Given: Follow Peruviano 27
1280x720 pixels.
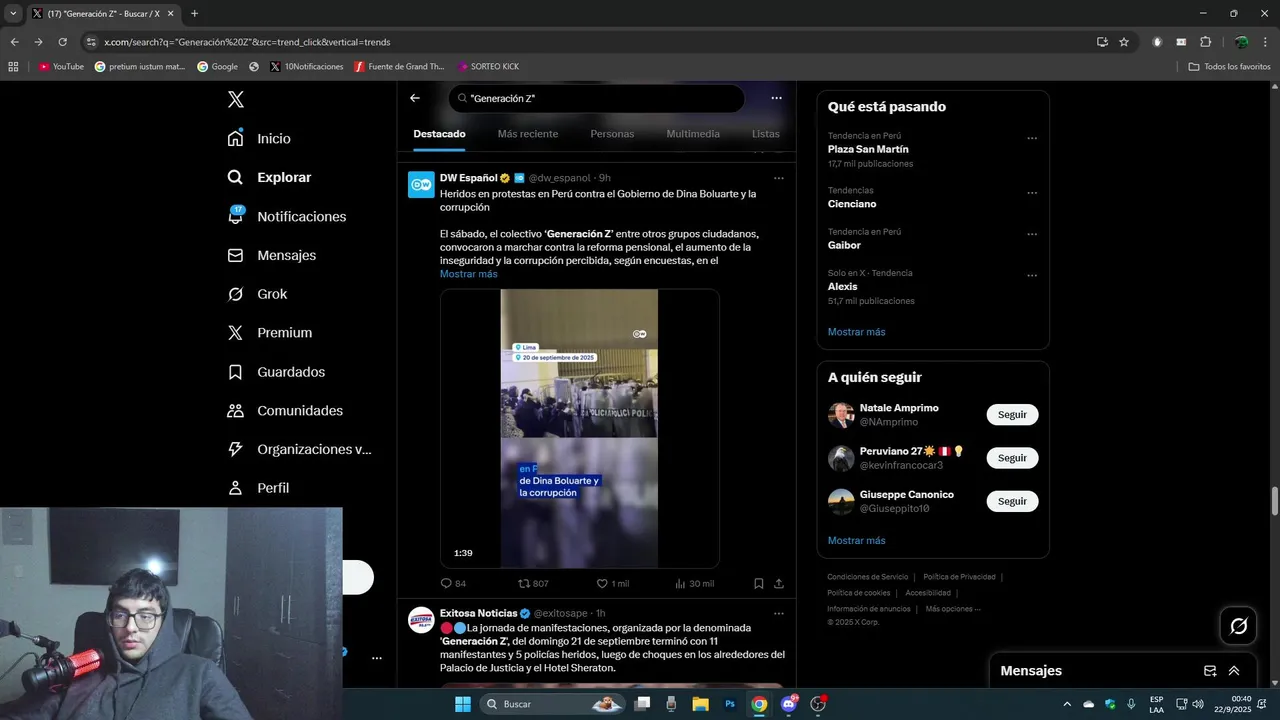Looking at the screenshot, I should tap(1012, 458).
